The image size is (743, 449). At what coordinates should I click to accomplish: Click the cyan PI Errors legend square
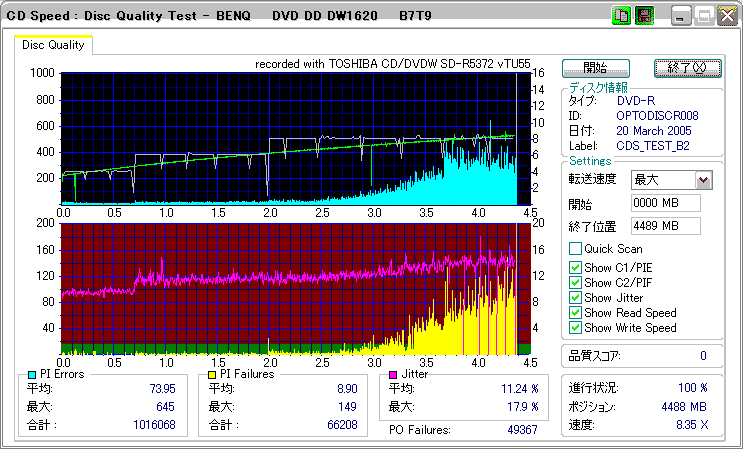[x=32, y=374]
